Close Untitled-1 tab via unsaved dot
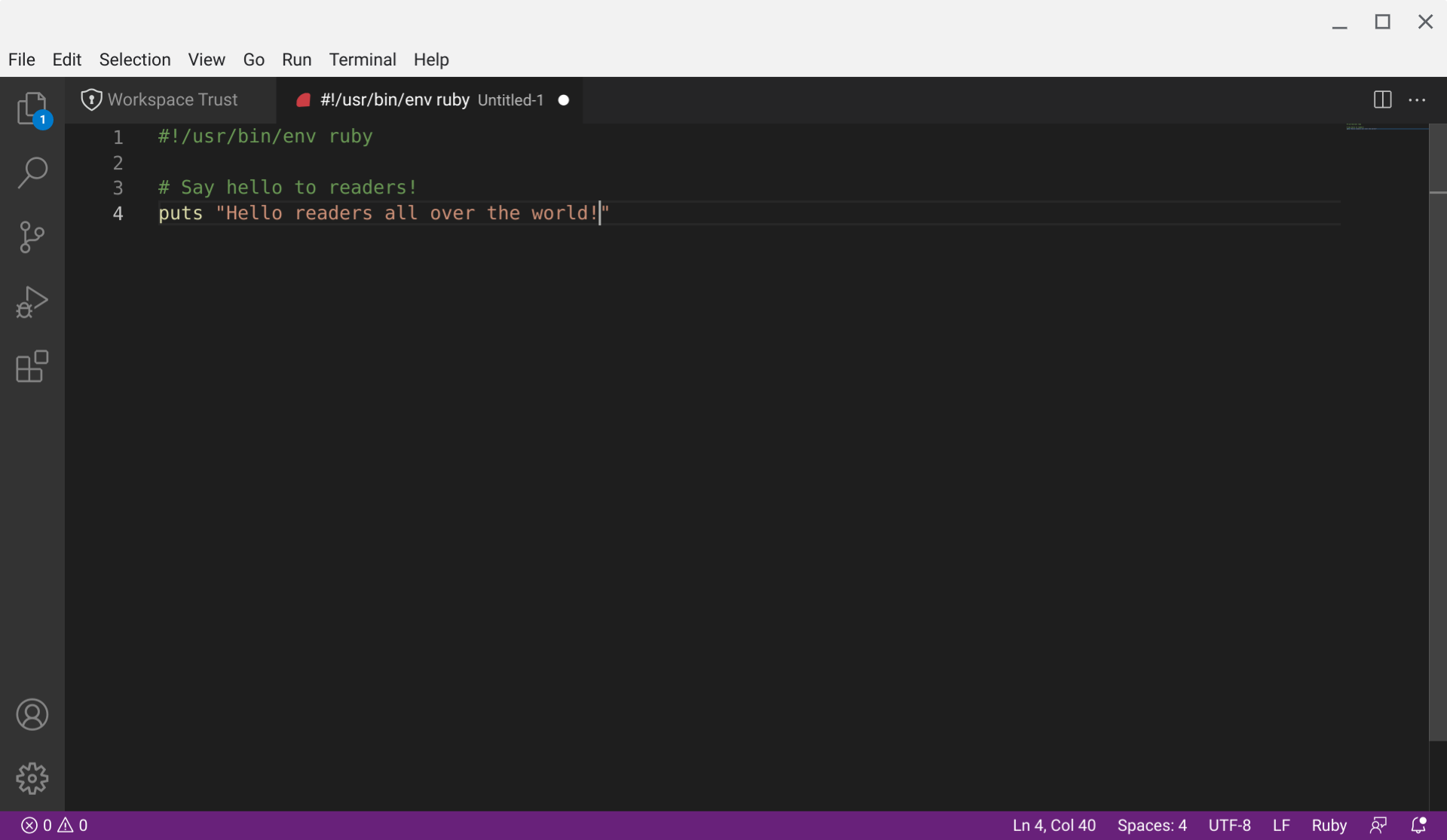This screenshot has height=840, width=1447. 563,99
